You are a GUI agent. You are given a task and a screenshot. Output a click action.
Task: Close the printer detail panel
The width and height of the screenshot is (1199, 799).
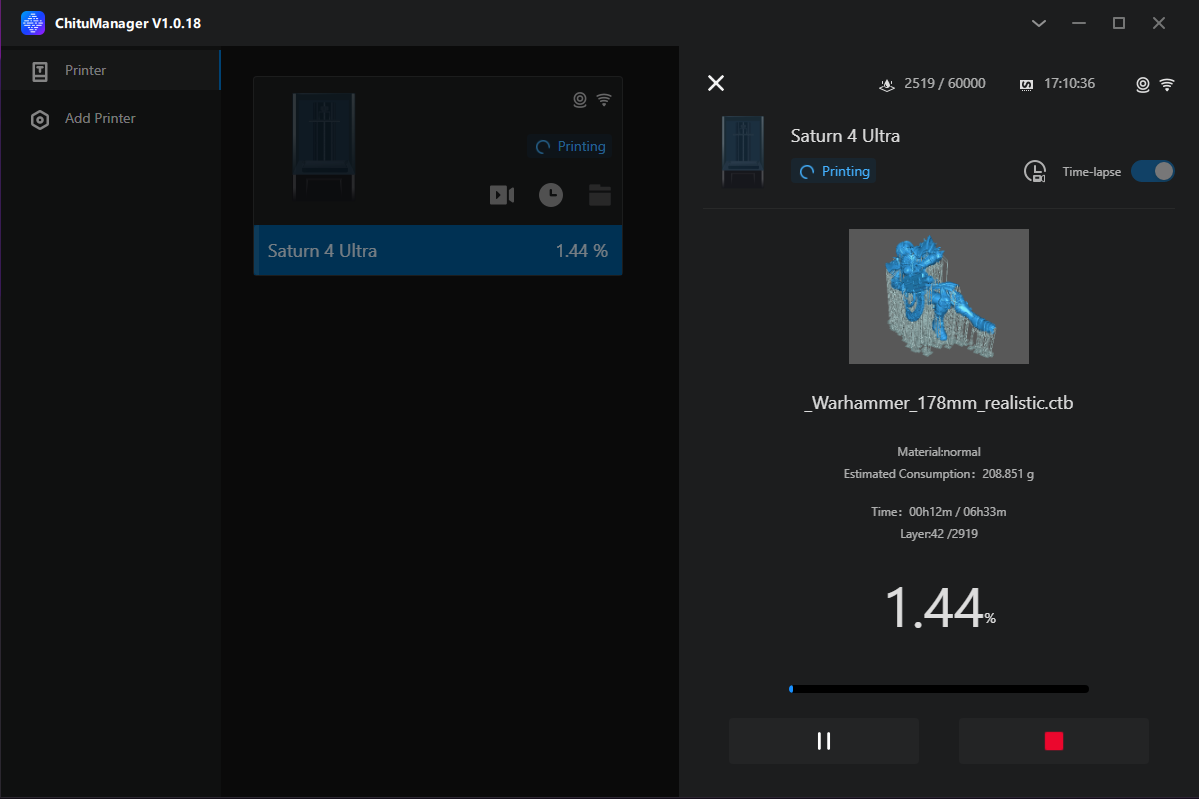tap(716, 83)
